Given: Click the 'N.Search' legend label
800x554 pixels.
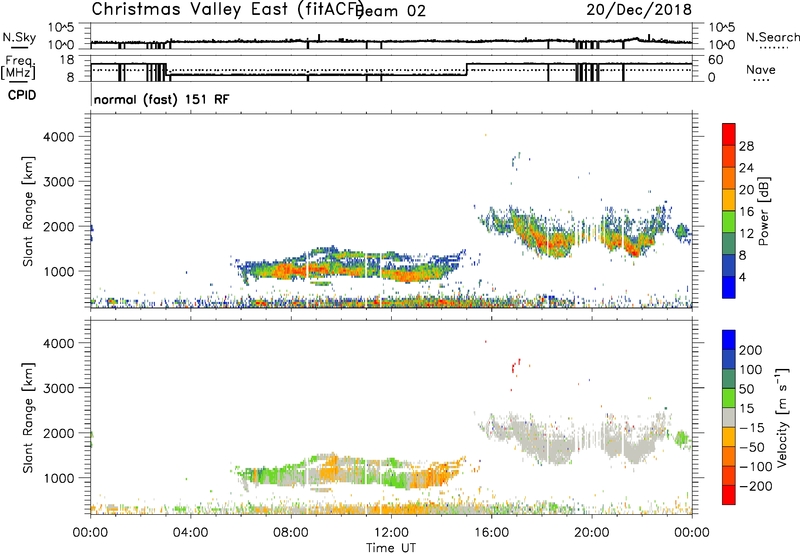Looking at the screenshot, I should tap(772, 37).
